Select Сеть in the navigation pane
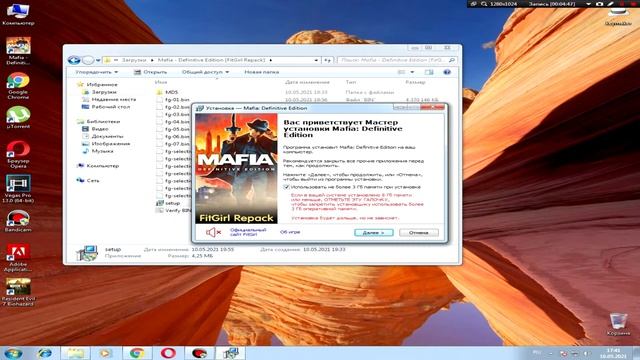The width and height of the screenshot is (640, 360). 88,180
